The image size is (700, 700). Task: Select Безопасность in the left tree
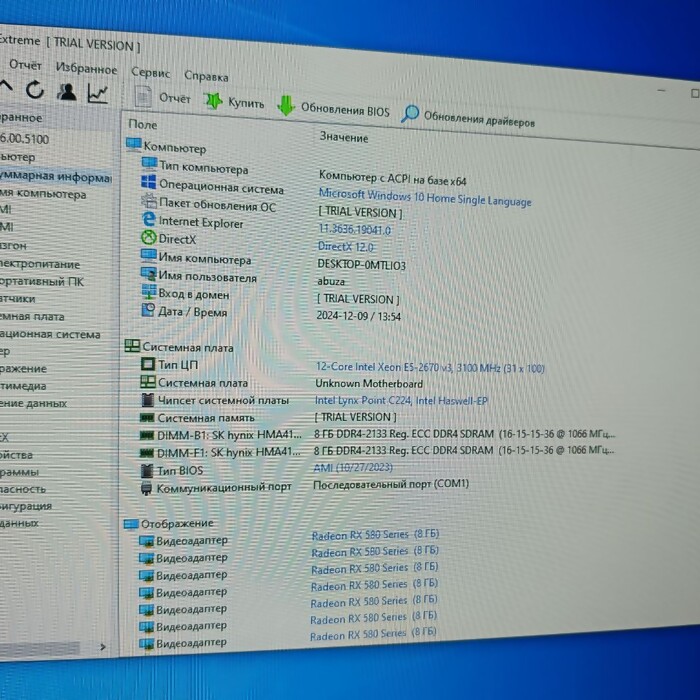pyautogui.click(x=23, y=489)
